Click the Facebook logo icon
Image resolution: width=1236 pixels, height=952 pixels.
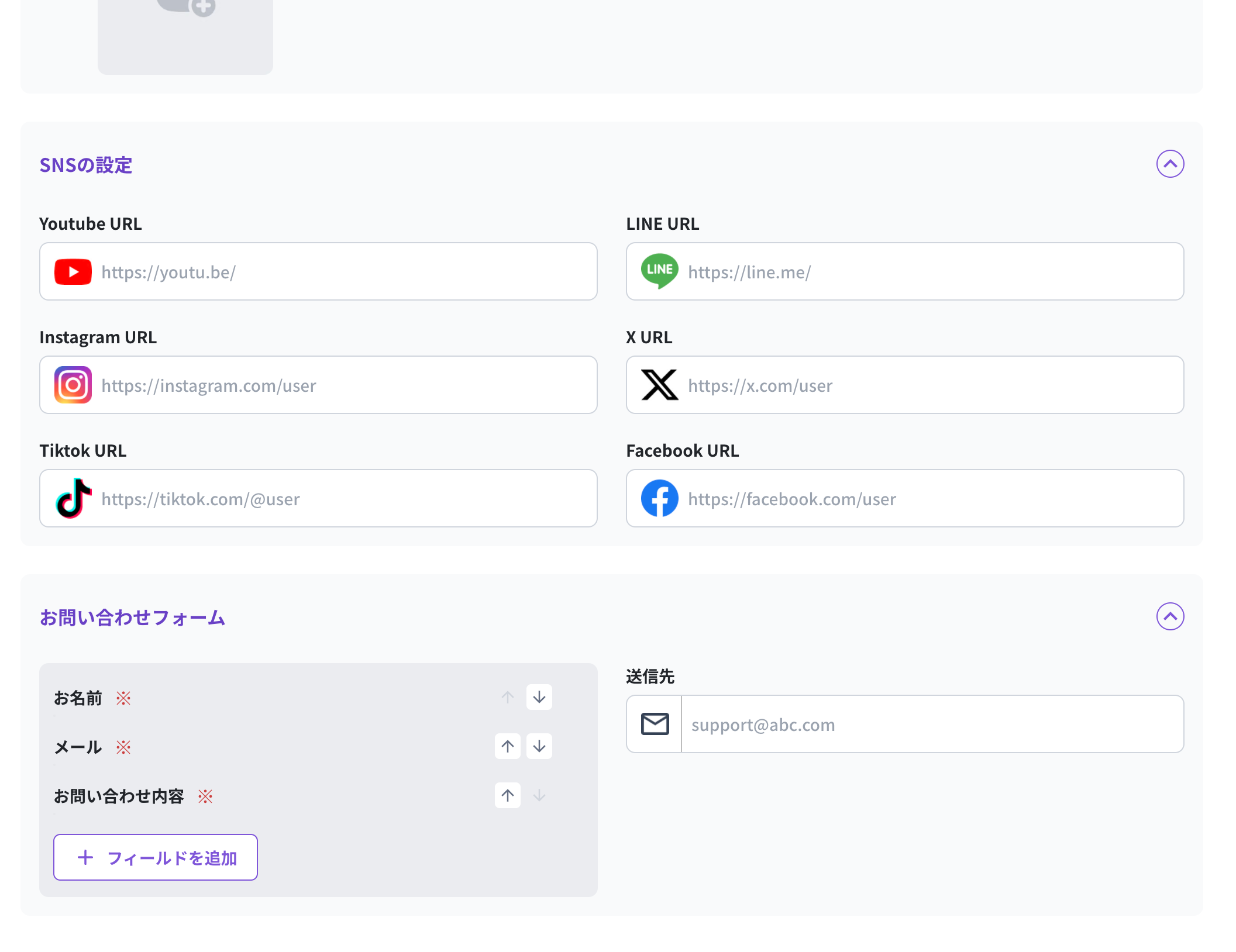(659, 498)
